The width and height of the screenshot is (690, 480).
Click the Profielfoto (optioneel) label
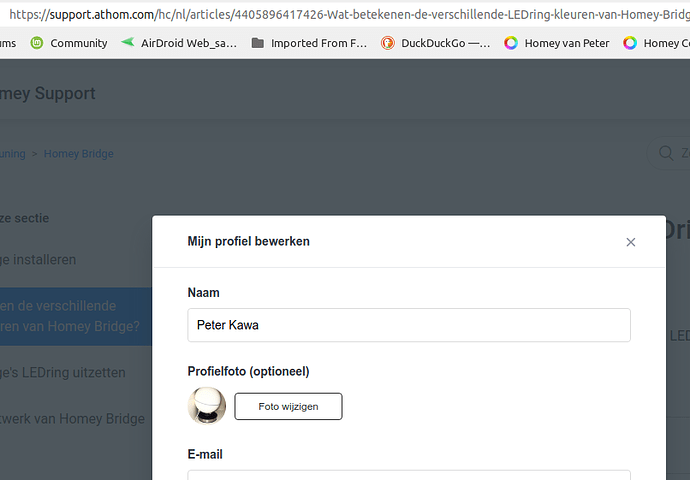point(249,371)
